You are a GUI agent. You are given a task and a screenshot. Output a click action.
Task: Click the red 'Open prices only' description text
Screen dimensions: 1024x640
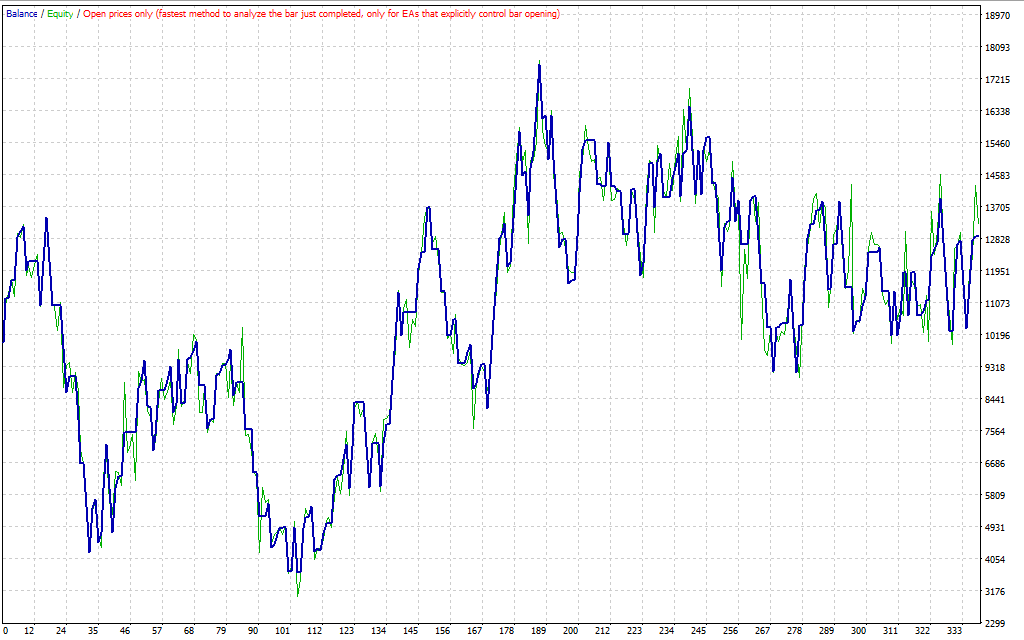pos(321,14)
